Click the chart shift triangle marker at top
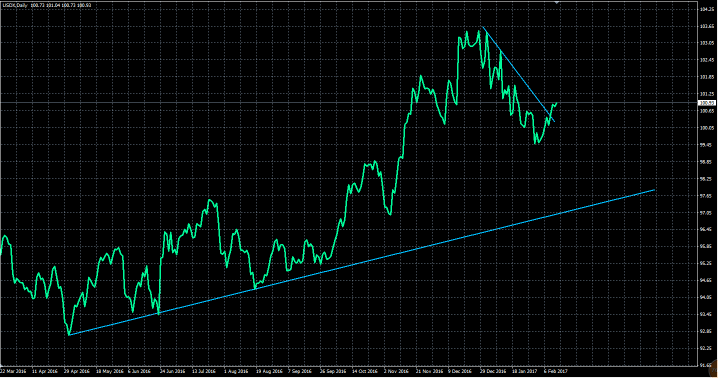This screenshot has width=718, height=378. click(x=557, y=2)
